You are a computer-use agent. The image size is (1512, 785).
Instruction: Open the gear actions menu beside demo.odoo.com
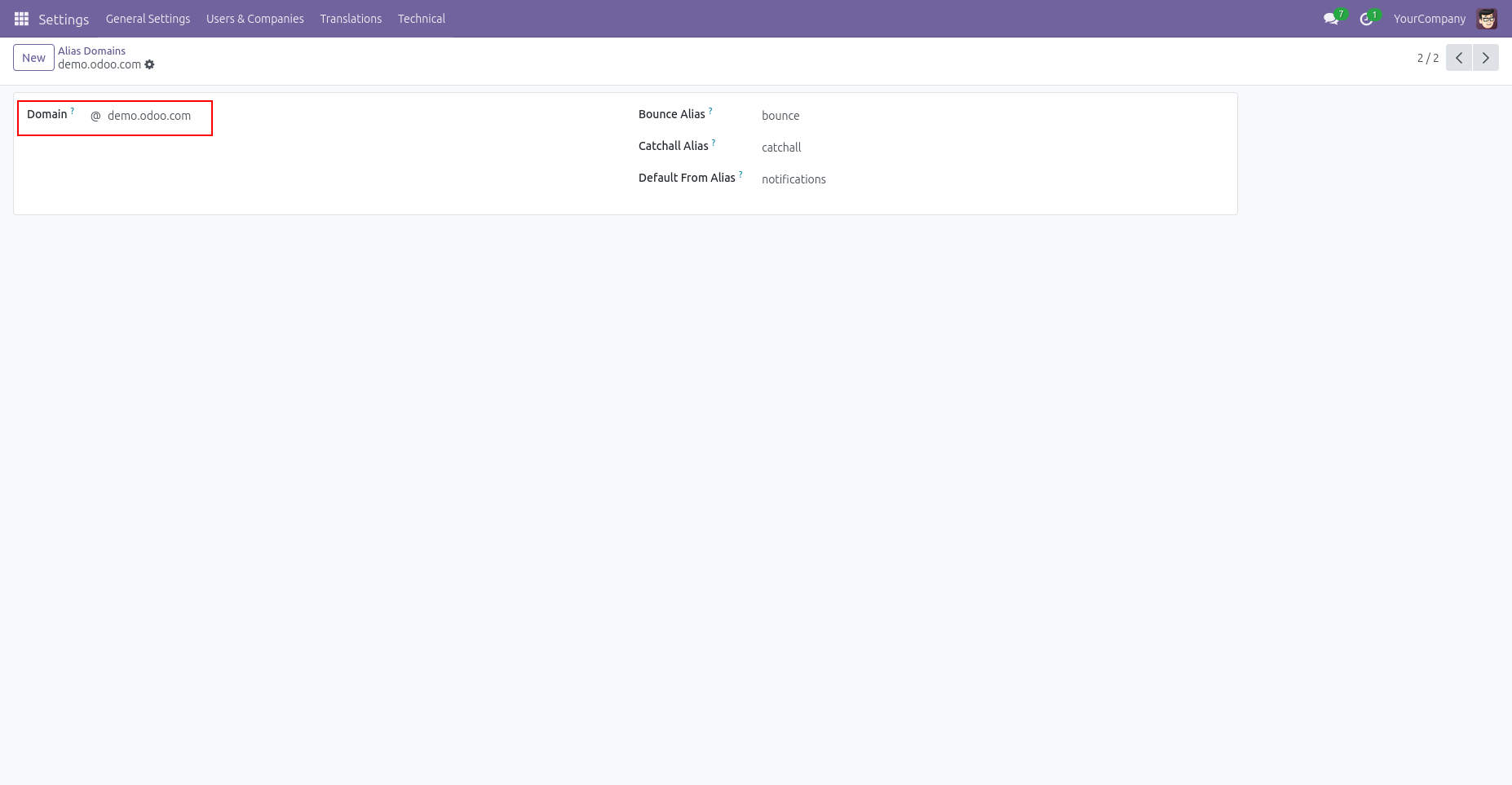(x=149, y=64)
